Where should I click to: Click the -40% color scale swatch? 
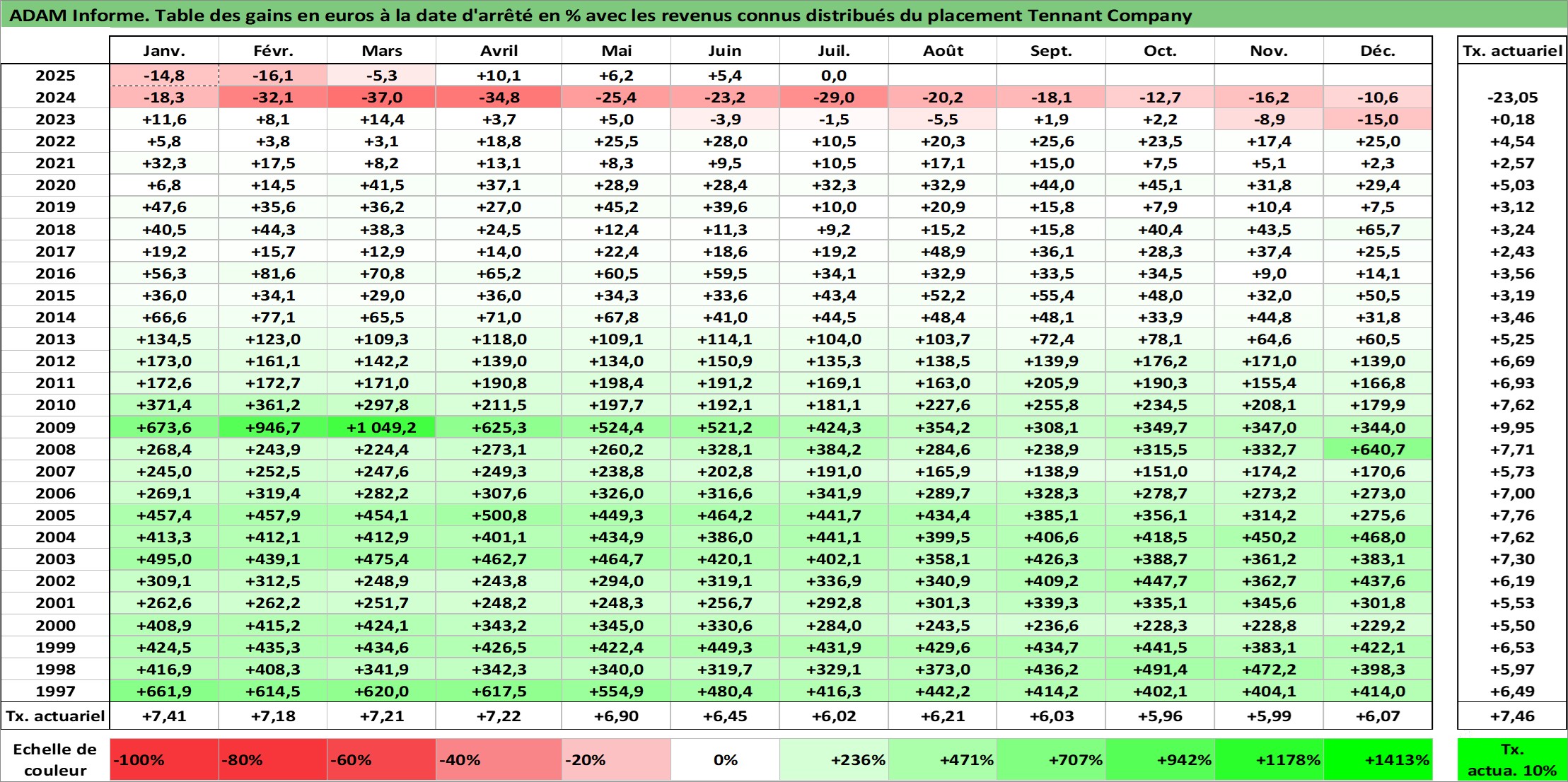tap(499, 760)
